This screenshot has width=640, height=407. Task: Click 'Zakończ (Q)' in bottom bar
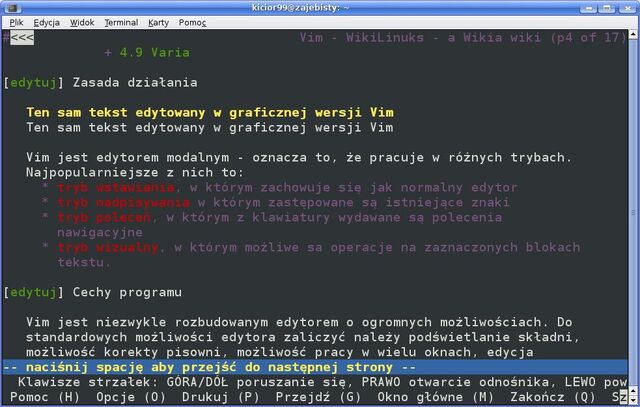(x=553, y=397)
